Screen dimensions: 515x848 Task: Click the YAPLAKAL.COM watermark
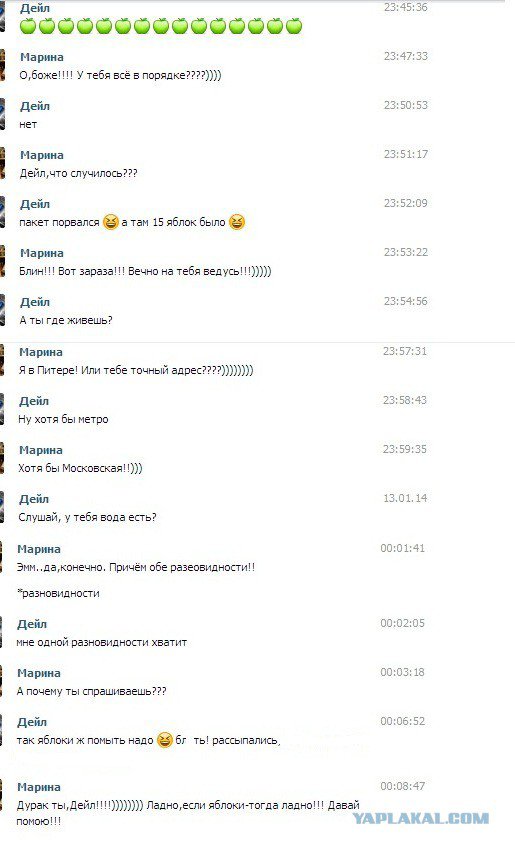click(x=421, y=818)
